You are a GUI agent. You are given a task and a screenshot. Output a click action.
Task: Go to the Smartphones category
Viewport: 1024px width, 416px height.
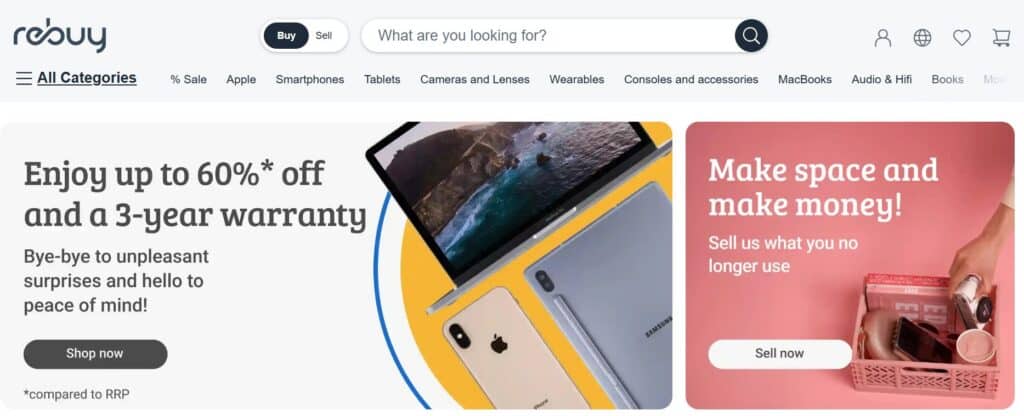point(310,80)
